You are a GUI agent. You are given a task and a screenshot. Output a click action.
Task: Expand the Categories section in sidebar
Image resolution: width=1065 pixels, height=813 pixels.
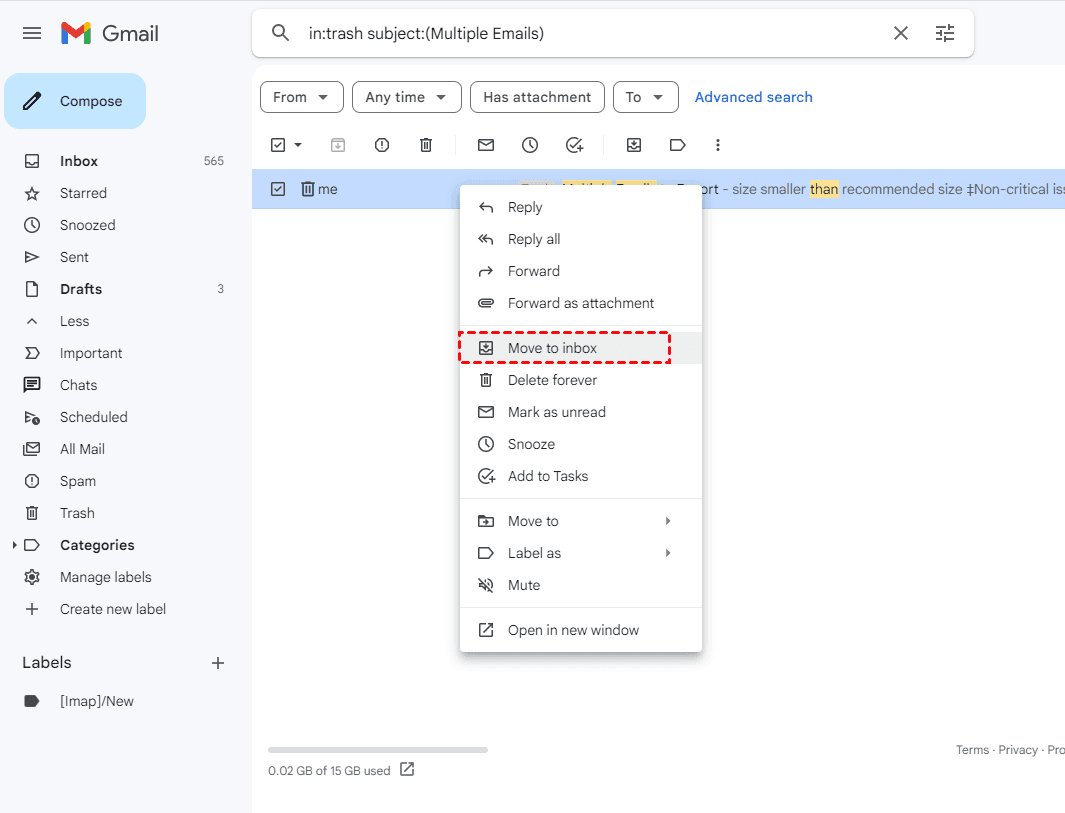pos(14,545)
